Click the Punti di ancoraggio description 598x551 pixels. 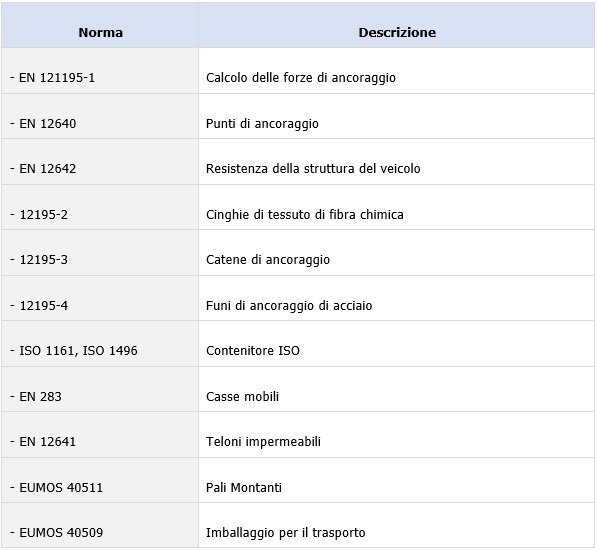[x=262, y=124]
